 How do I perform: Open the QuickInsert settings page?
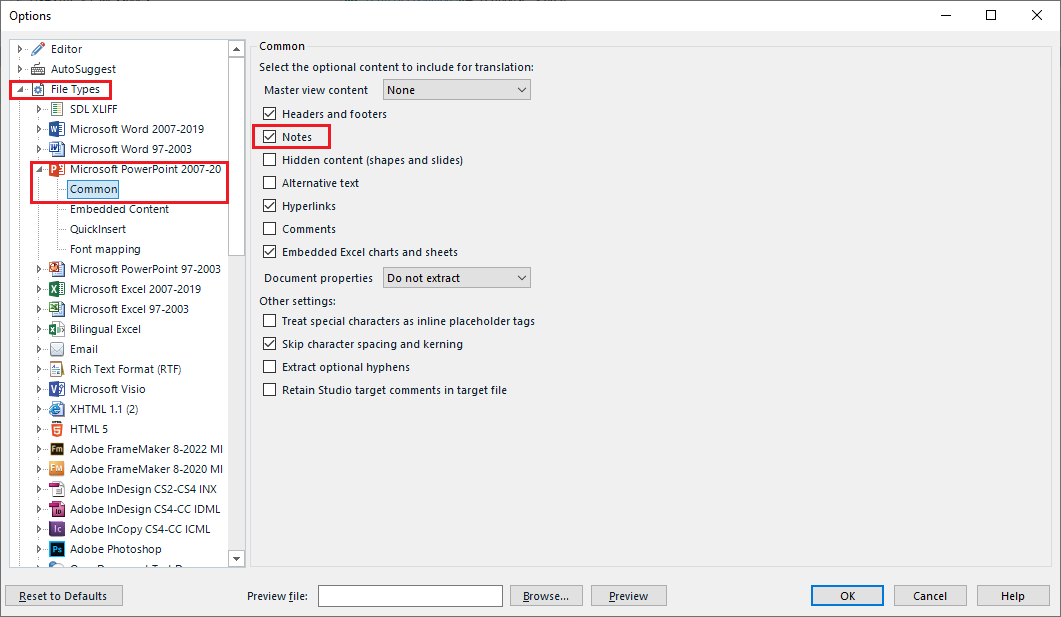98,228
